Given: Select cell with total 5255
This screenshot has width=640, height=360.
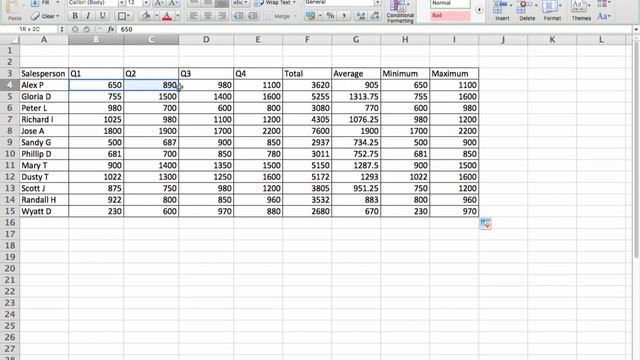Looking at the screenshot, I should click(307, 96).
